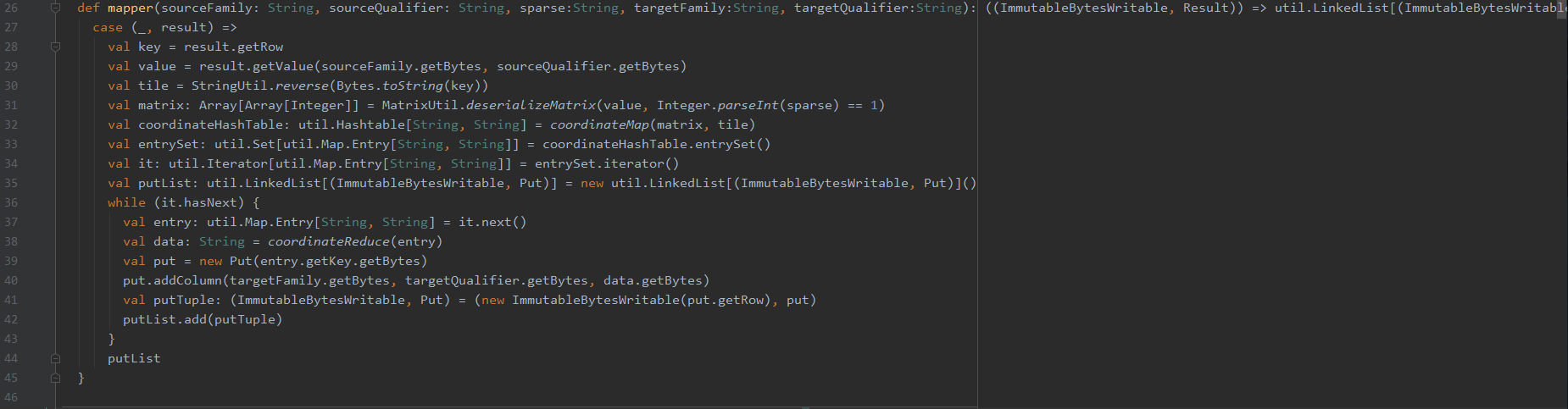Click the while keyword

126,202
